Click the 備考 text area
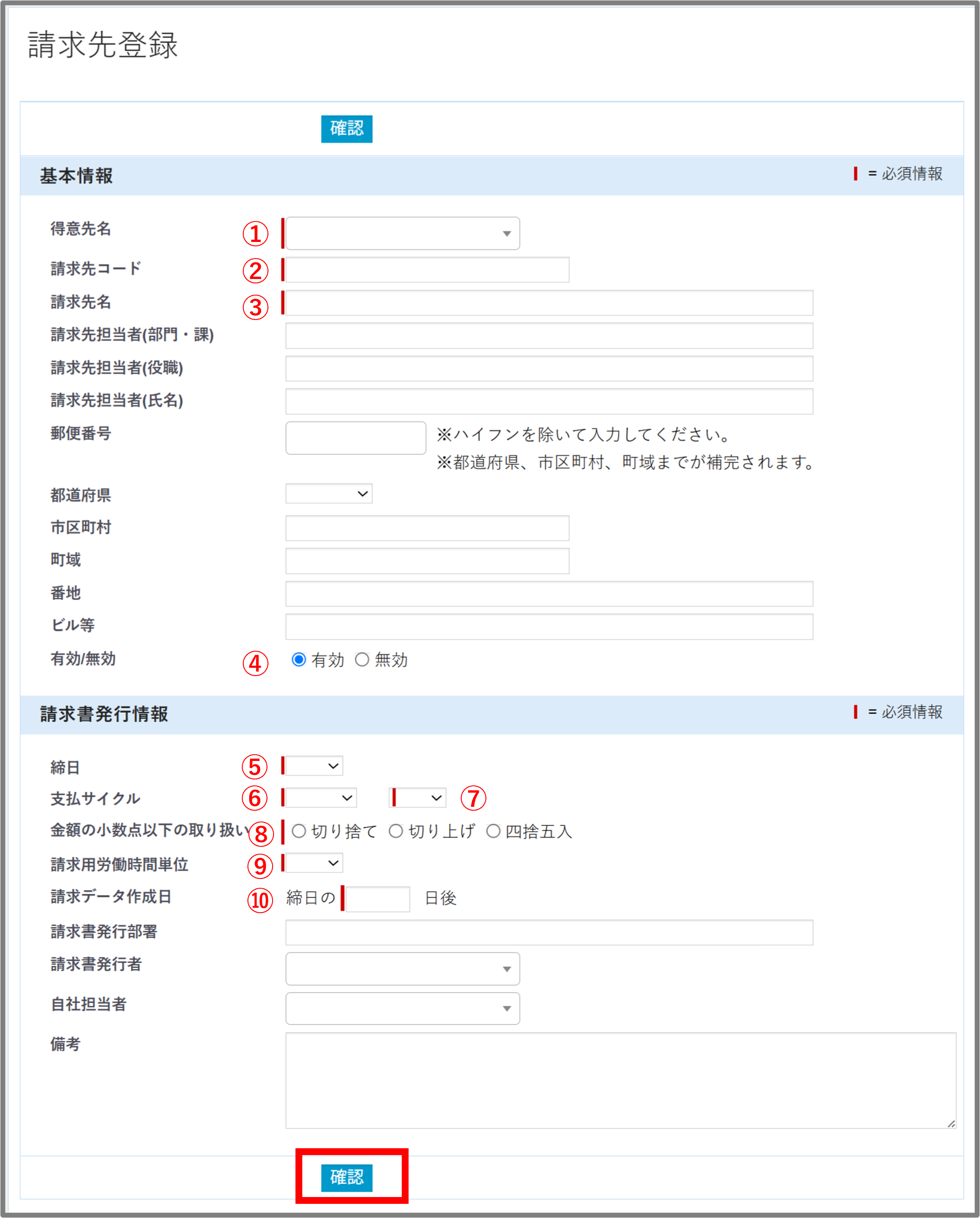This screenshot has height=1218, width=980. click(620, 1080)
